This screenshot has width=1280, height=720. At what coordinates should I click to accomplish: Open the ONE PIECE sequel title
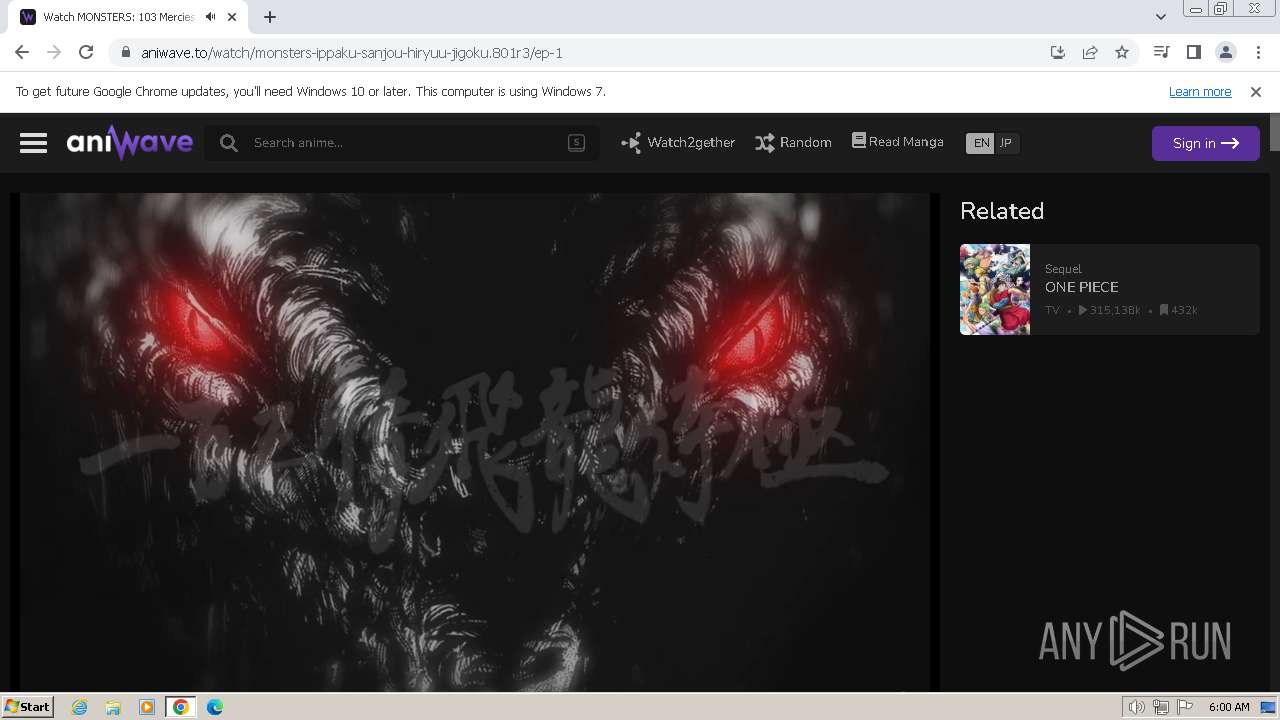(1082, 287)
